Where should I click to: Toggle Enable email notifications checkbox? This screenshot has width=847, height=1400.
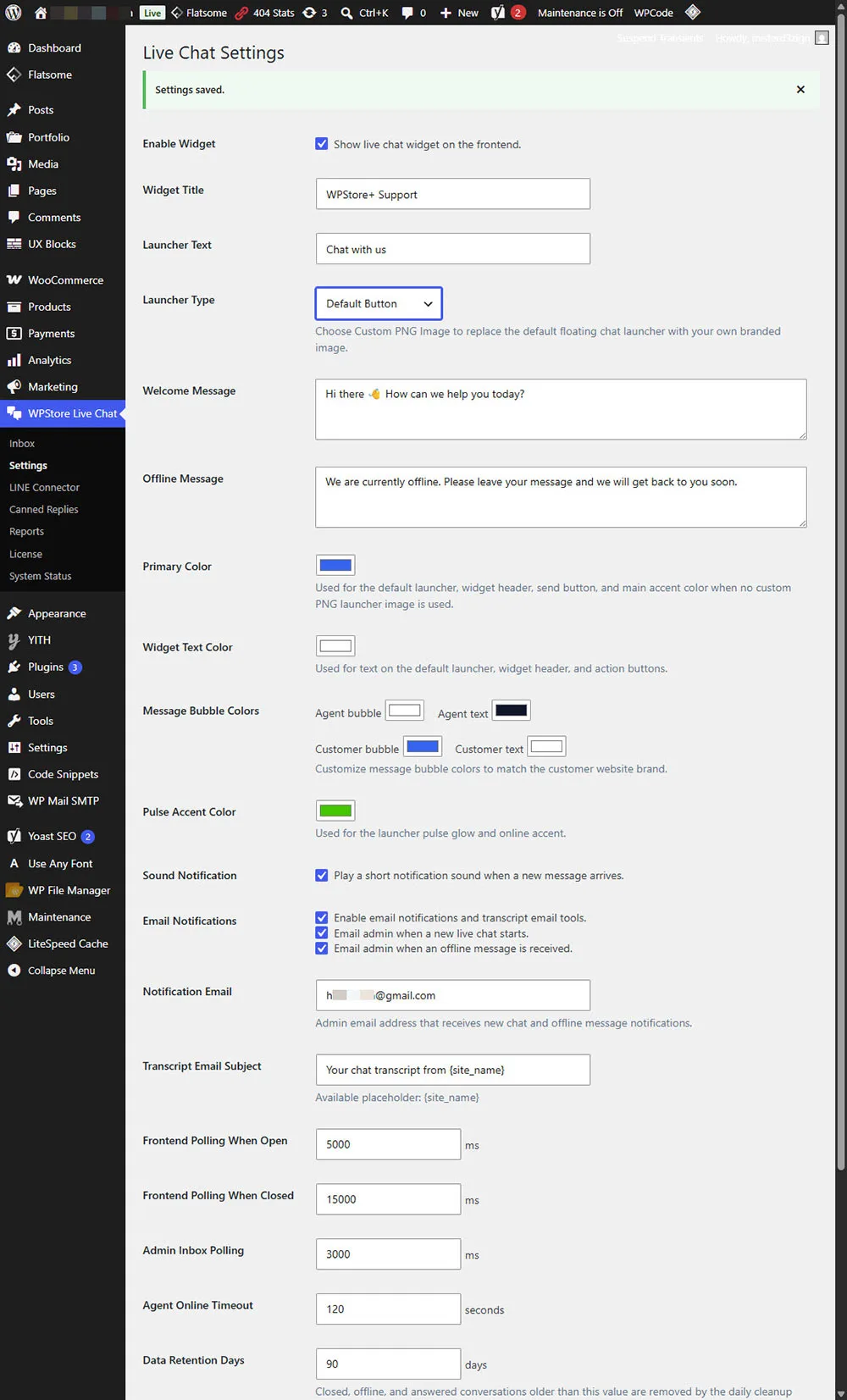point(322,918)
